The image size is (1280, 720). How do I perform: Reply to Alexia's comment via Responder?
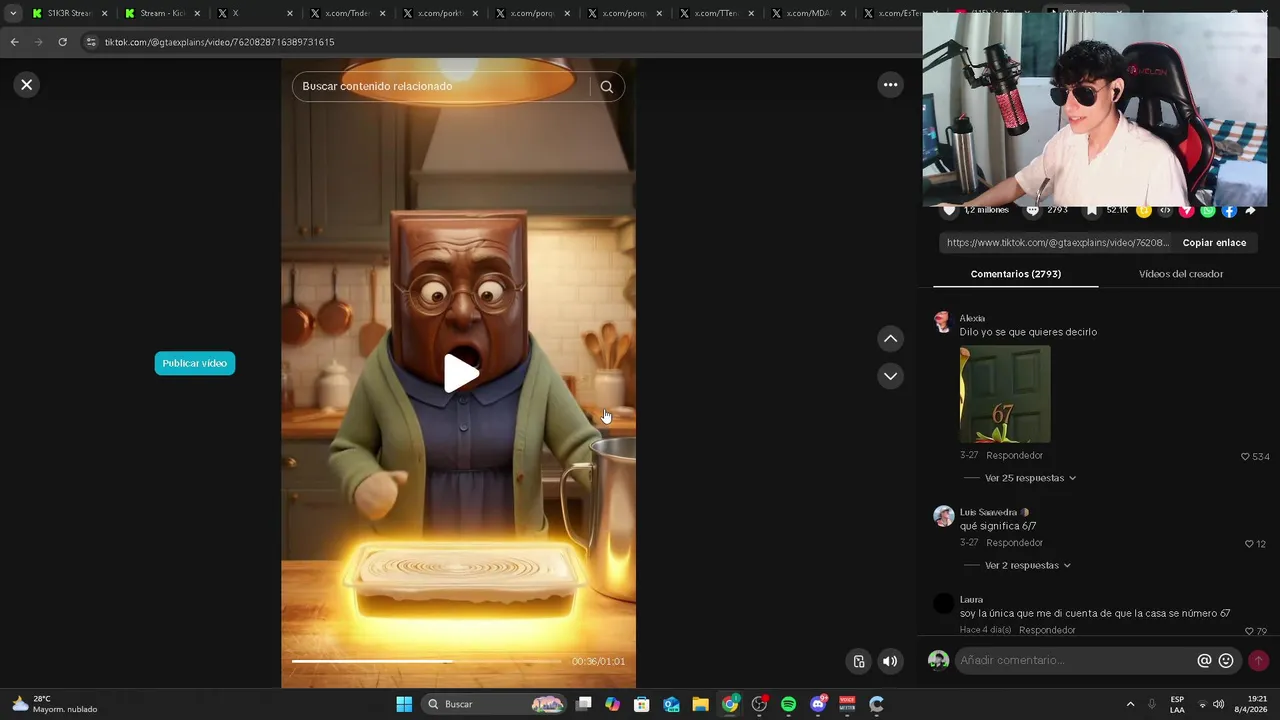click(x=1014, y=456)
